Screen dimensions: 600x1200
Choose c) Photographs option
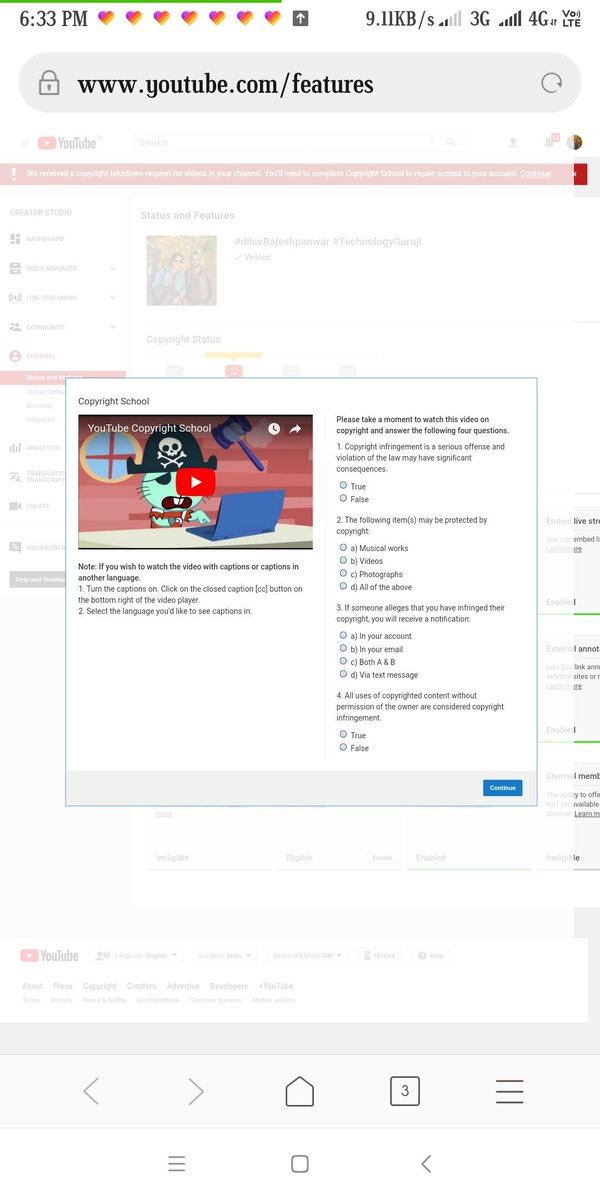pyautogui.click(x=343, y=573)
